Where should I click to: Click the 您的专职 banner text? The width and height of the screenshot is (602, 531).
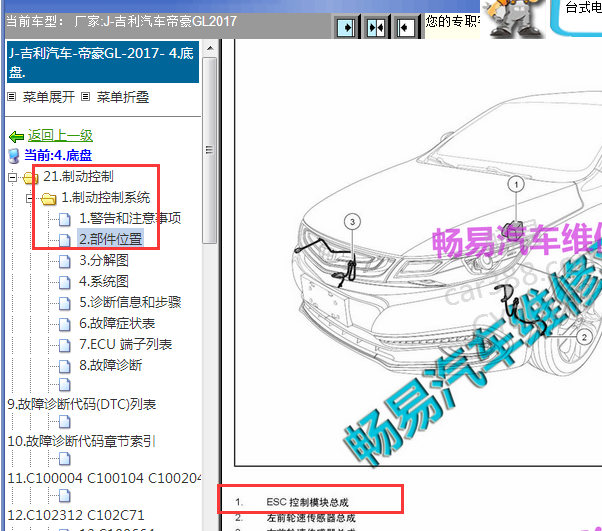coord(452,21)
